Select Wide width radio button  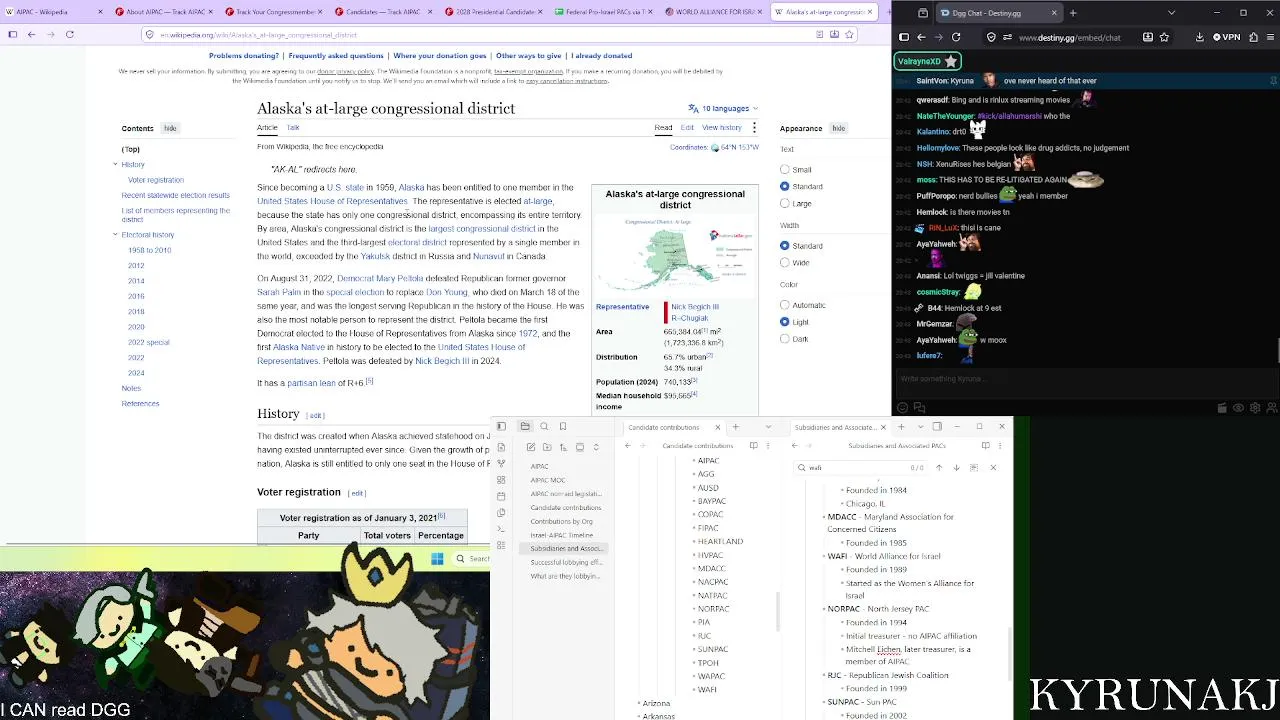pos(785,263)
